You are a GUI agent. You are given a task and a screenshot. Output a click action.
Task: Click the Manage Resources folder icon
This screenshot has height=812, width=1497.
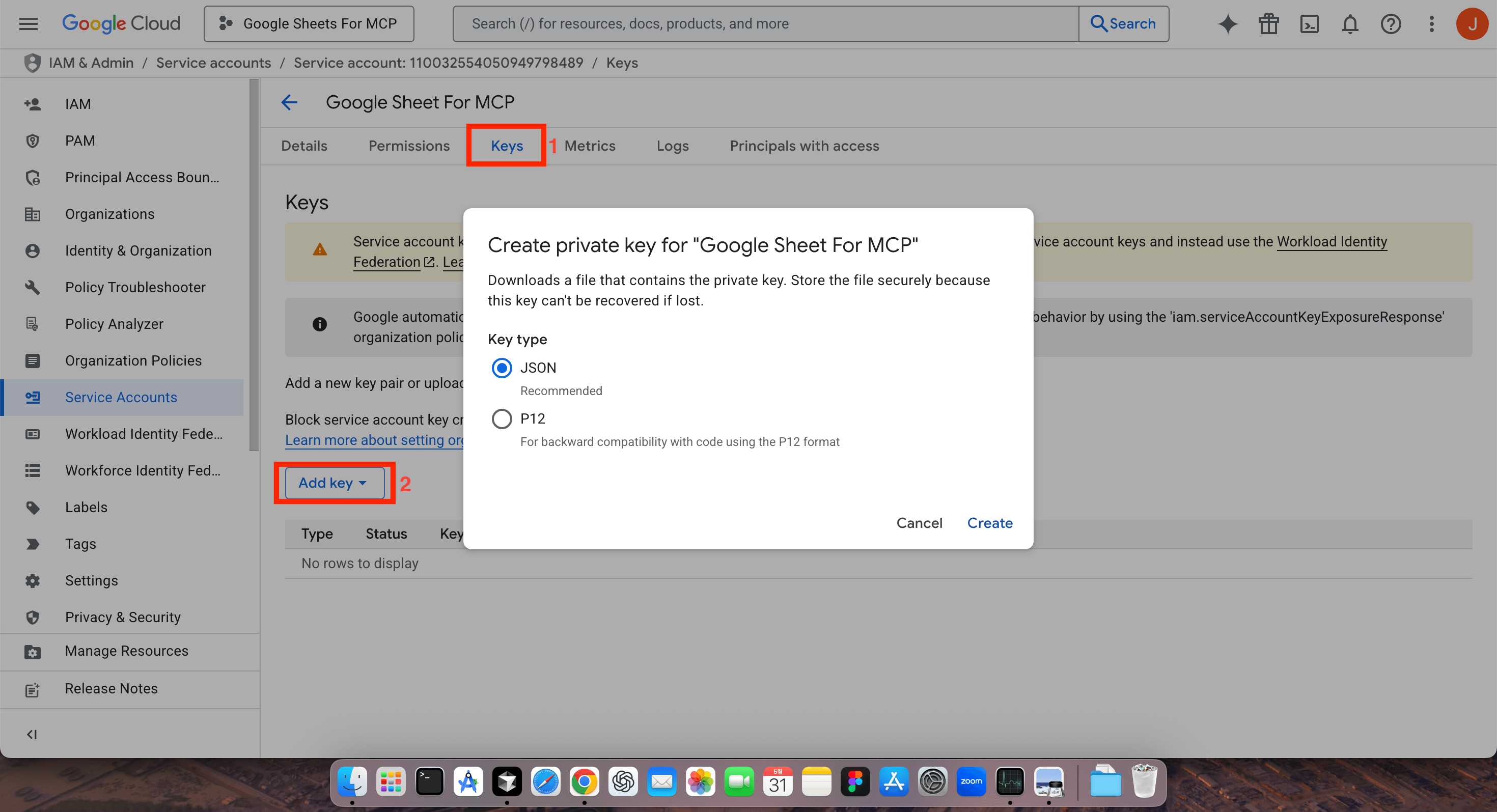pyautogui.click(x=33, y=651)
